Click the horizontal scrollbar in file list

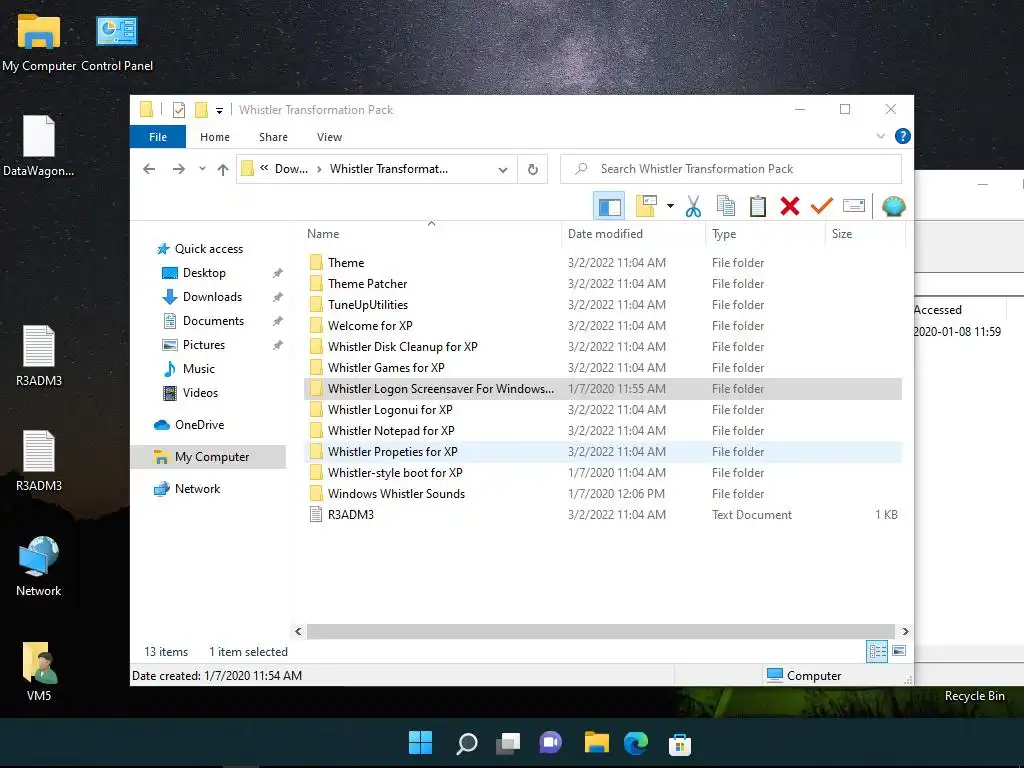click(x=601, y=632)
